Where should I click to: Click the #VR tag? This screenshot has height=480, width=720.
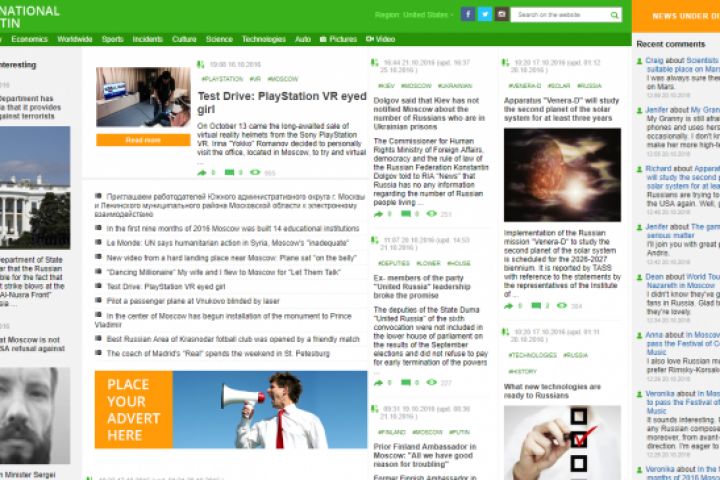coord(255,79)
